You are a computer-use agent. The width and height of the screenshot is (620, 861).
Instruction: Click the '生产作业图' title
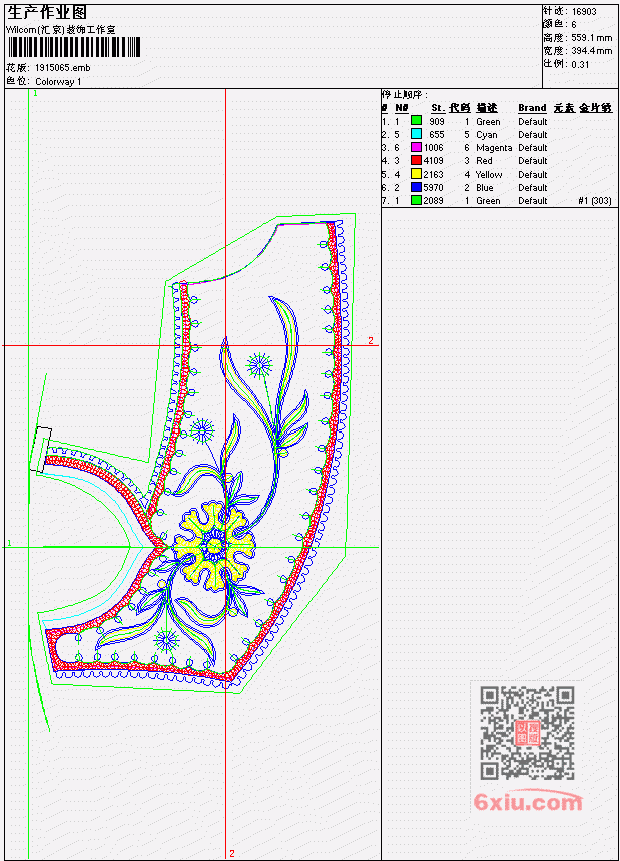(47, 13)
